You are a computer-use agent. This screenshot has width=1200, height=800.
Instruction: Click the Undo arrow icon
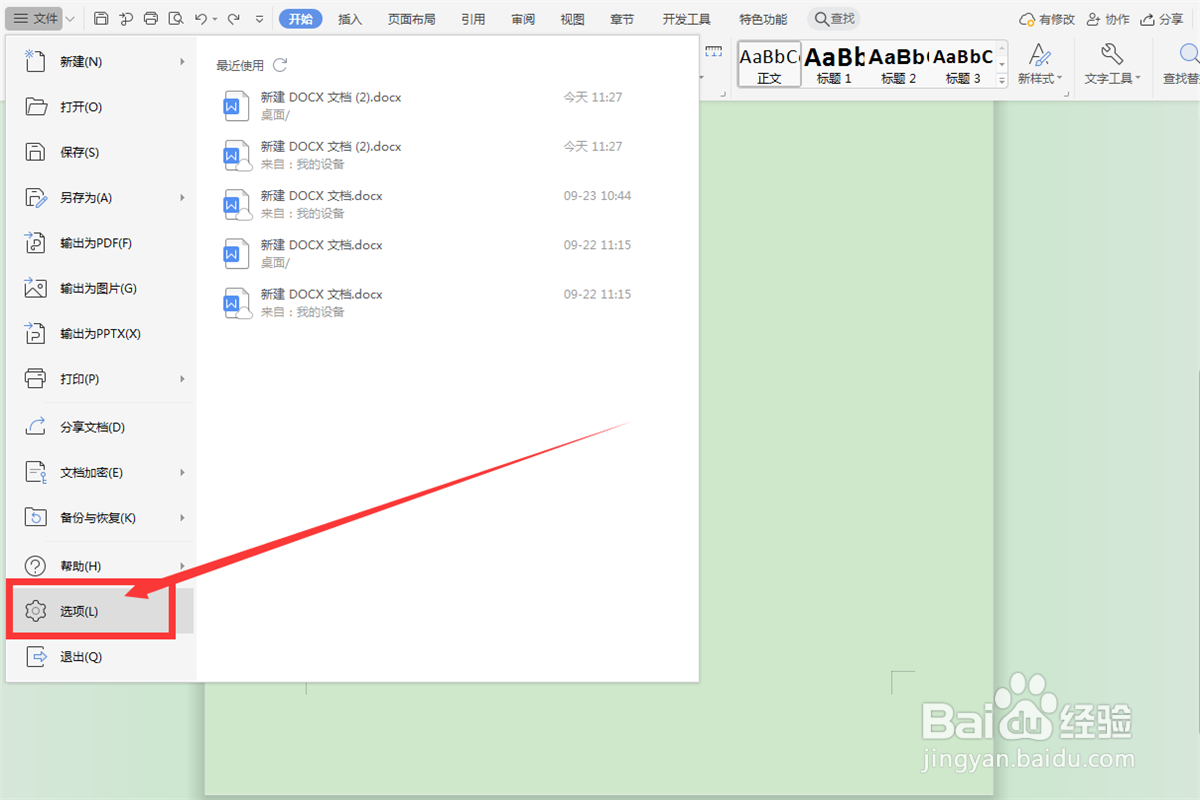(201, 18)
